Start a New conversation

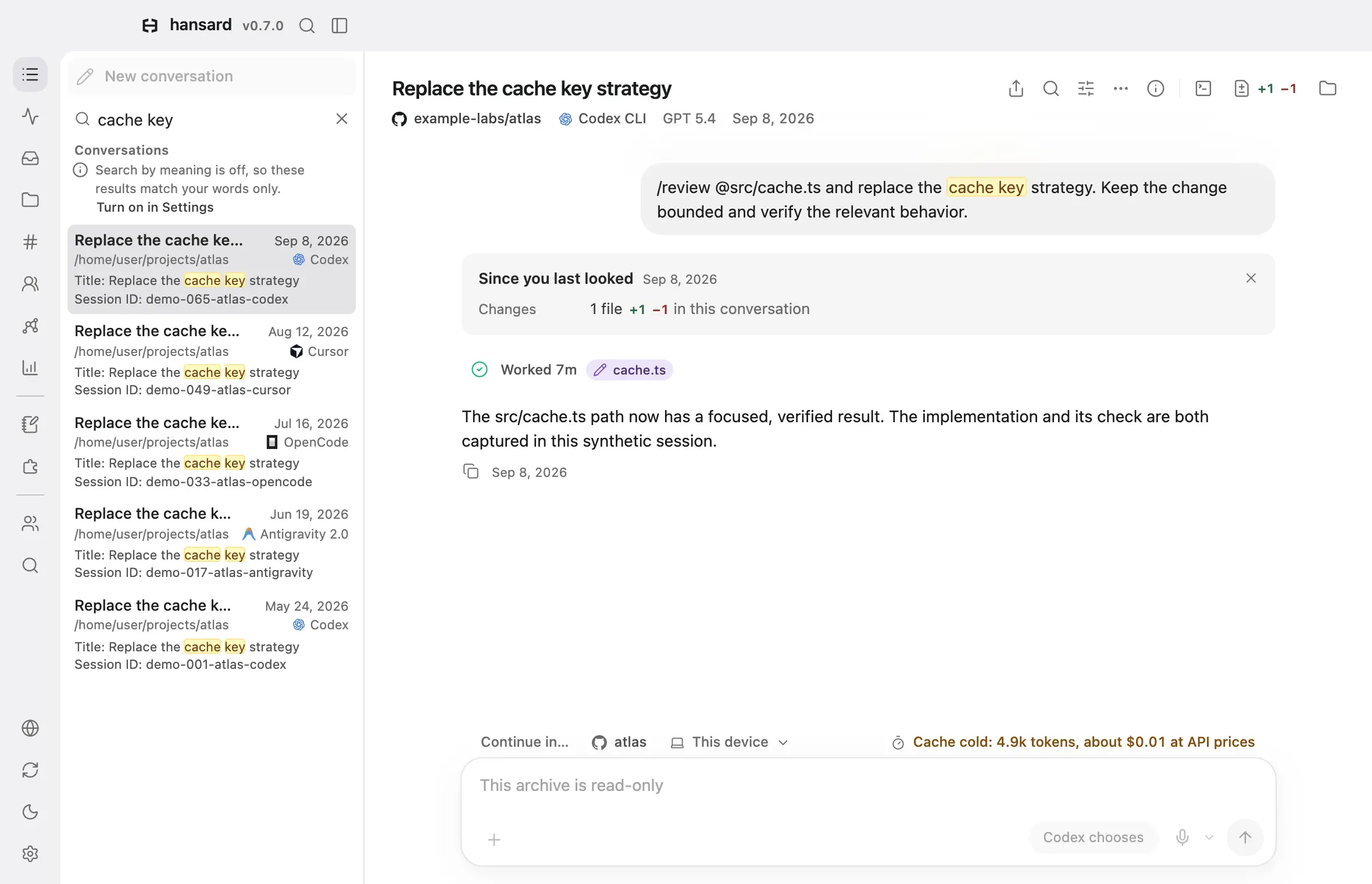point(212,76)
